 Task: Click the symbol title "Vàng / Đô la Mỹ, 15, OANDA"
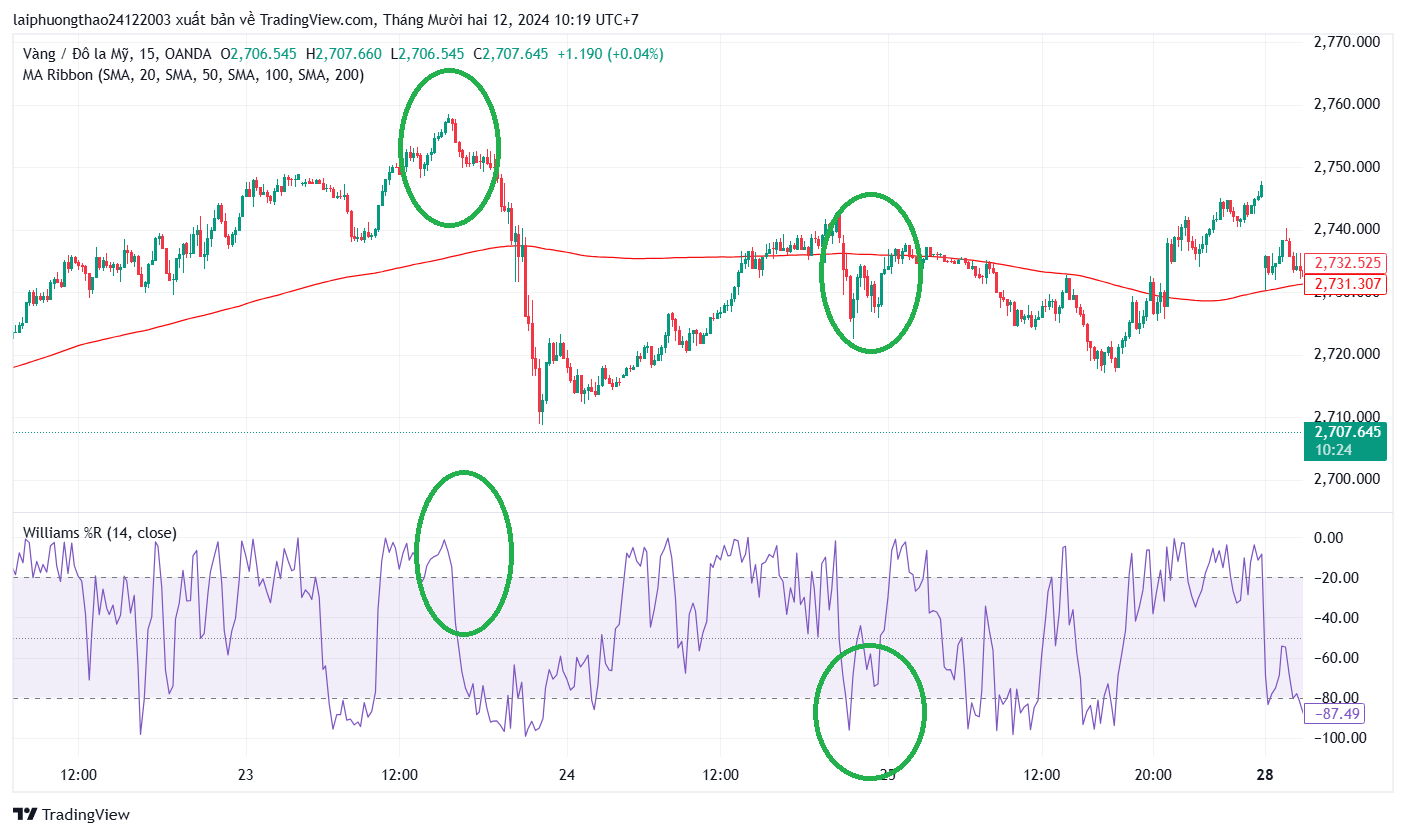tap(119, 54)
